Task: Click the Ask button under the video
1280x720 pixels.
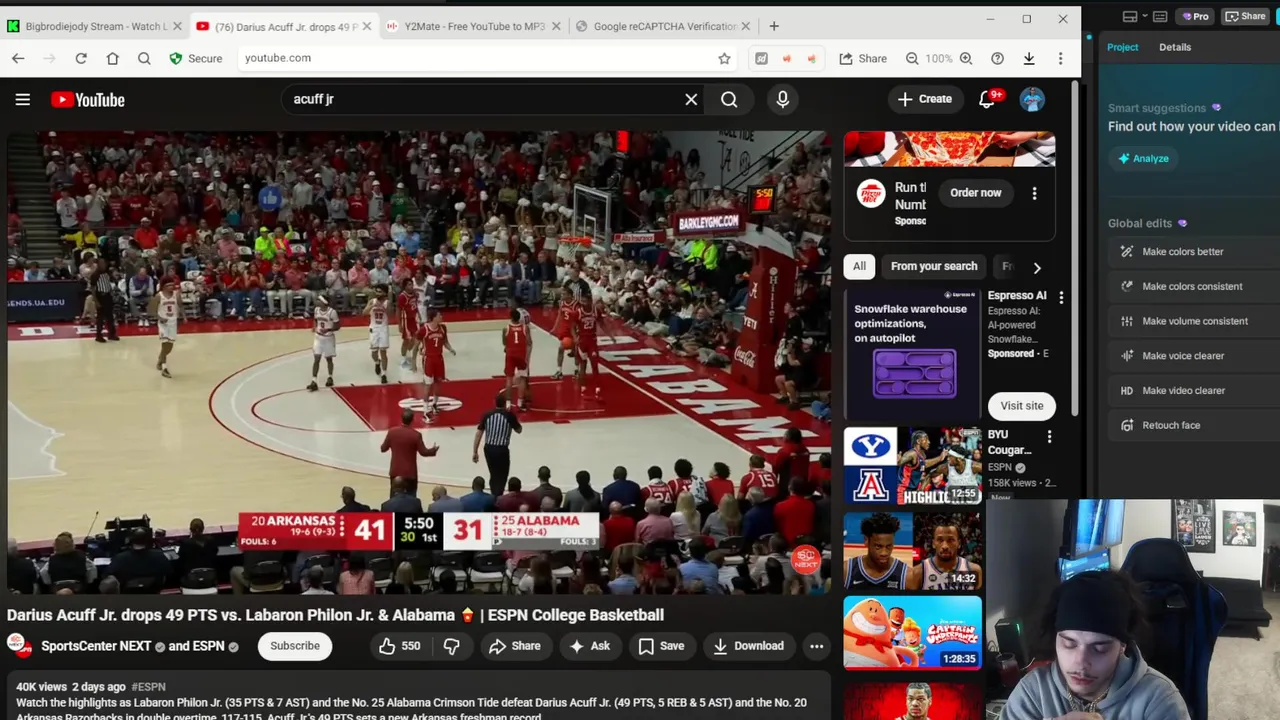Action: pyautogui.click(x=590, y=646)
